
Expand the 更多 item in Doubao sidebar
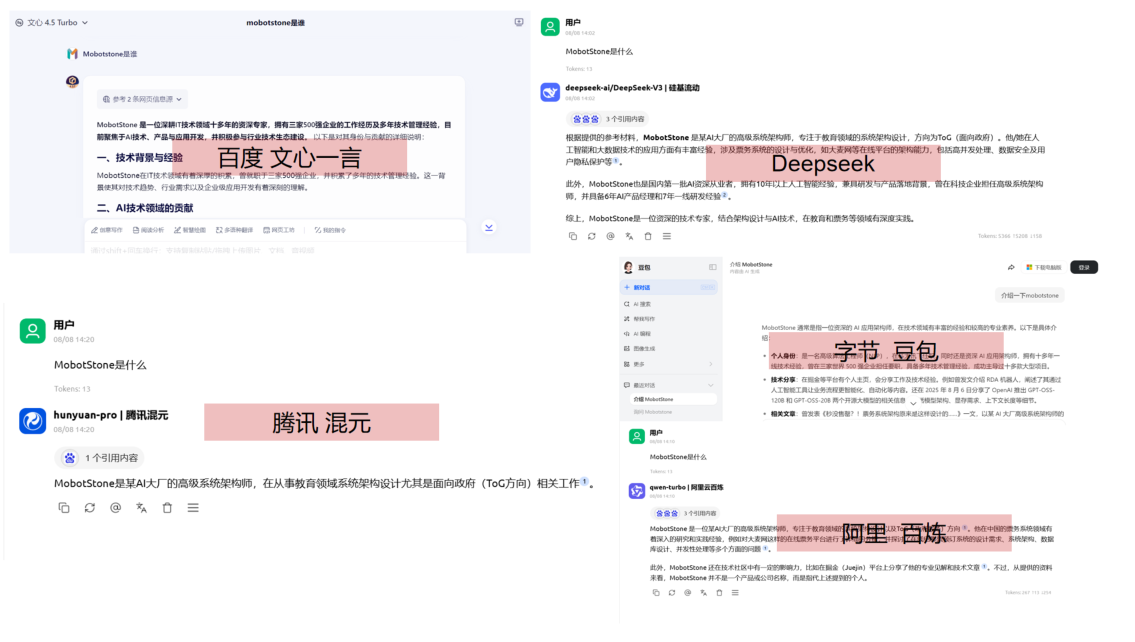pyautogui.click(x=669, y=364)
